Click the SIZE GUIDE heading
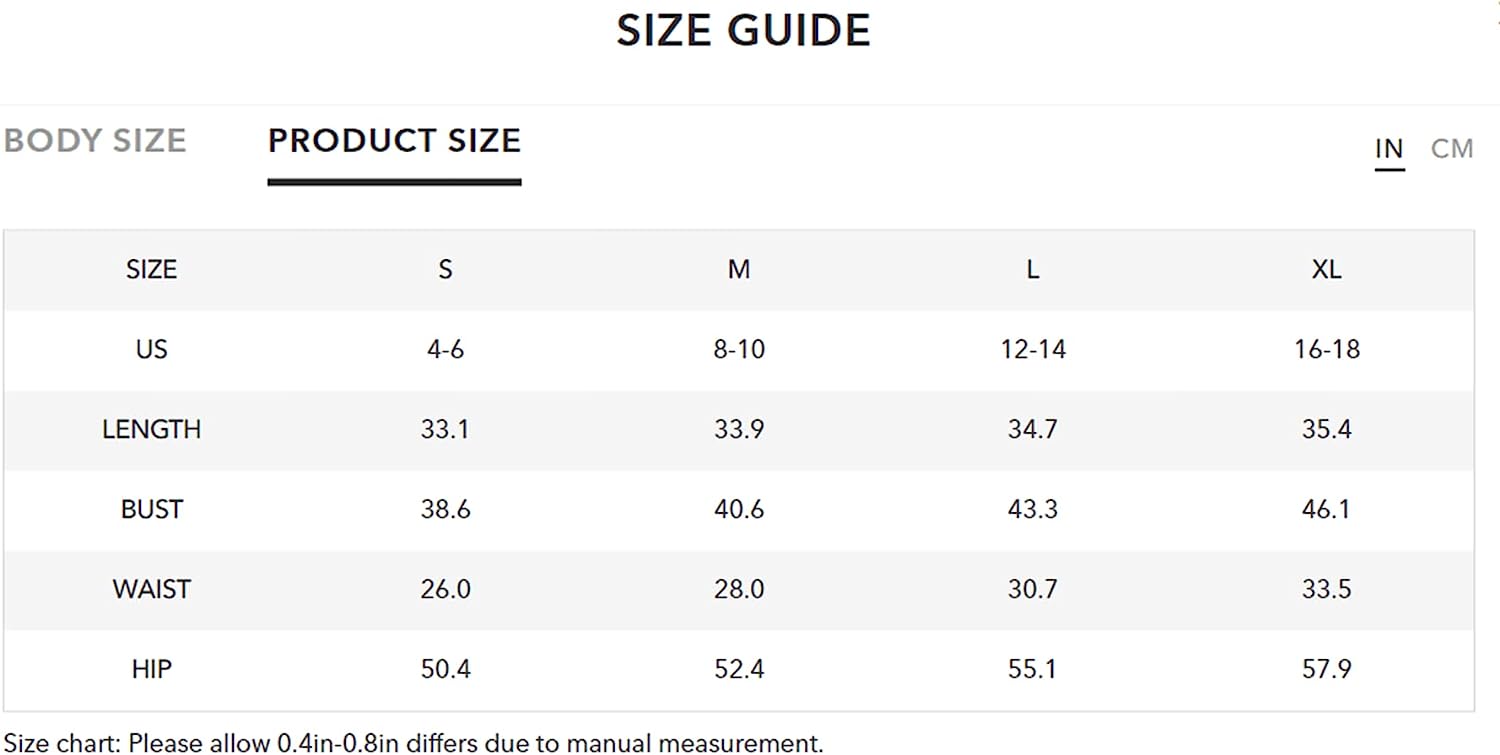Viewport: 1500px width, 755px height. (743, 30)
